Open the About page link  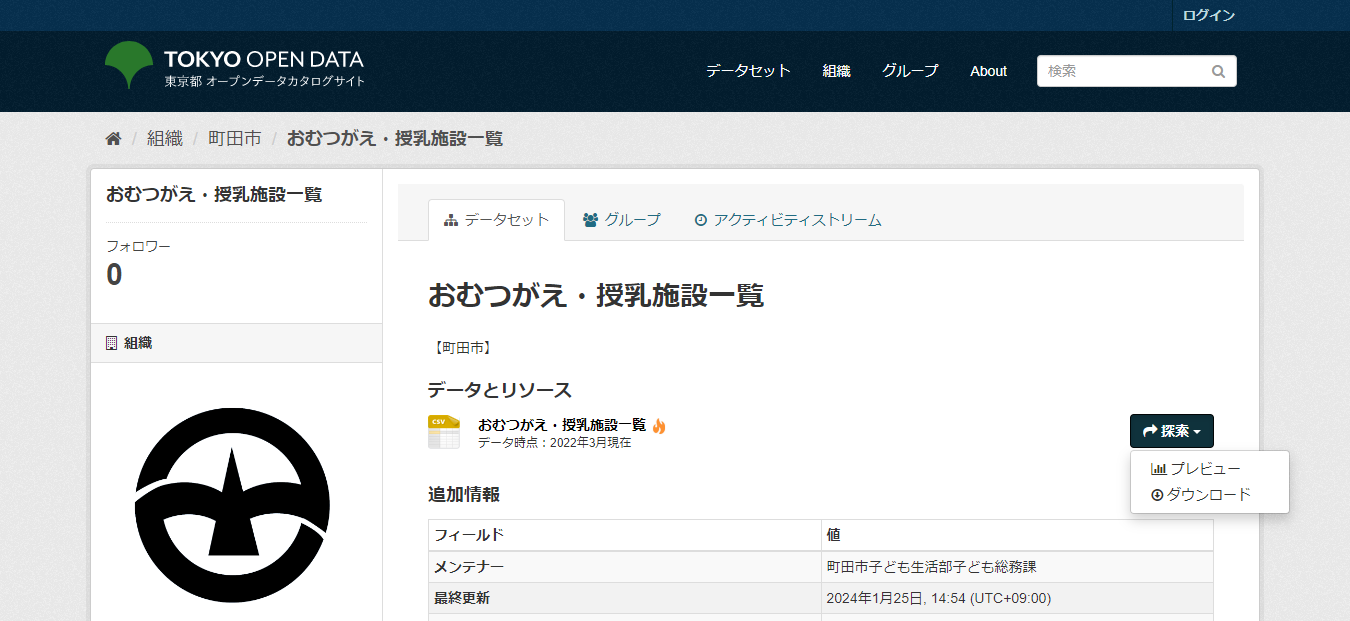click(988, 71)
